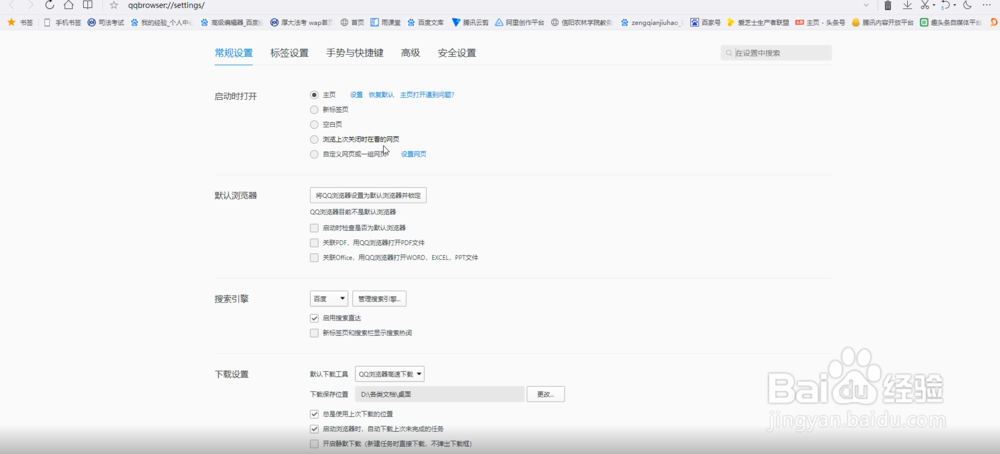This screenshot has height=454, width=1000.
Task: Reload the page with the refresh icon
Action: click(49, 5)
